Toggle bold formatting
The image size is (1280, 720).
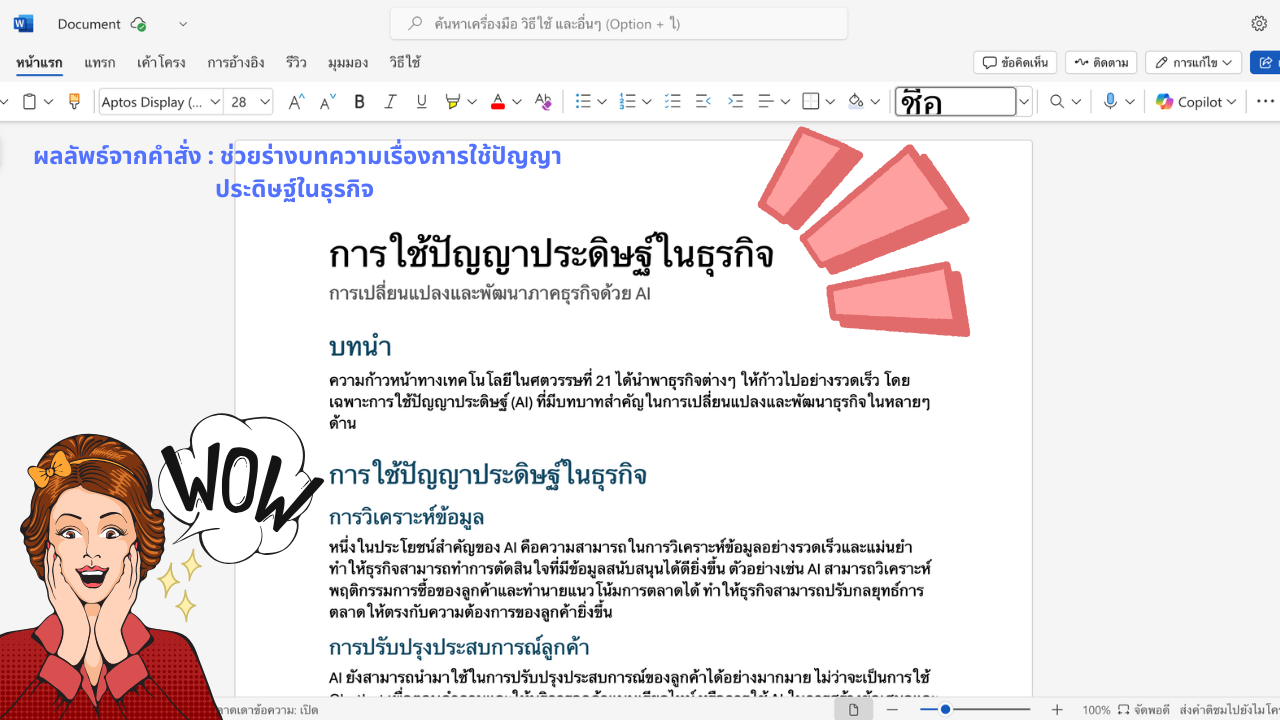click(x=359, y=101)
